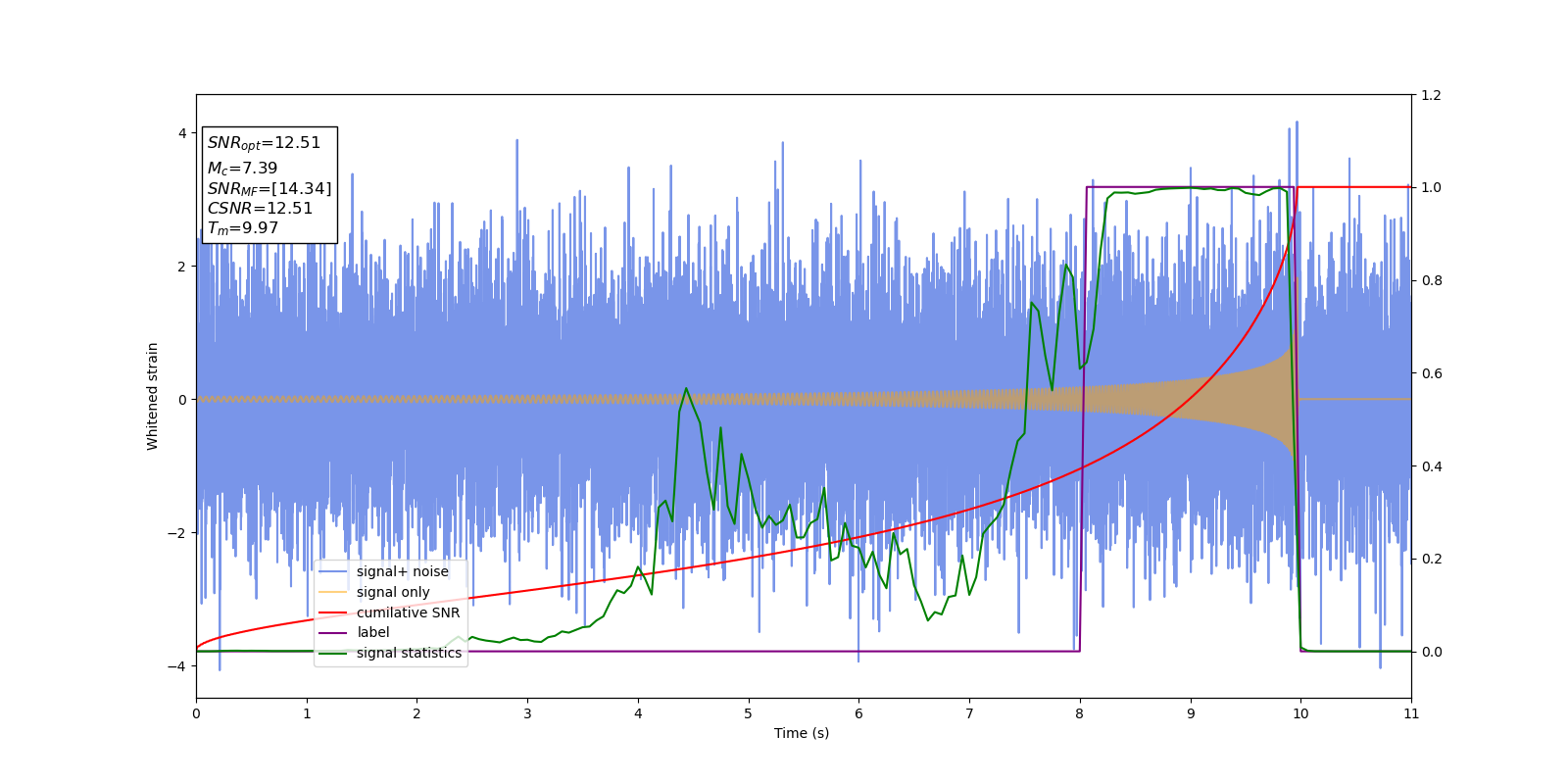
Task: Click the Whitened strain tick label 4
Action: tap(182, 133)
